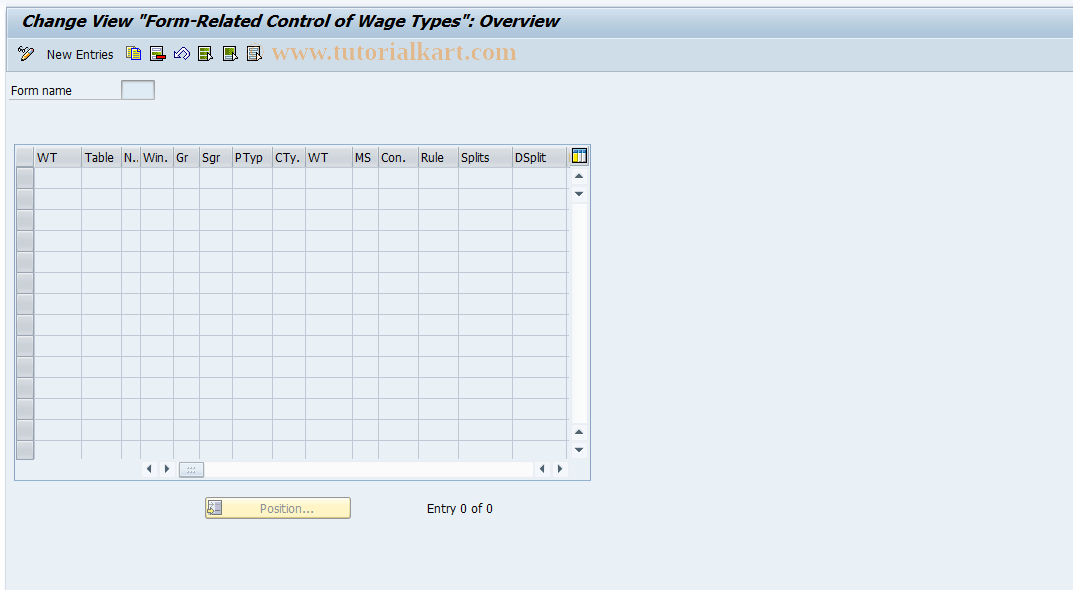Viewport: 1073px width, 590px height.
Task: Click scroll-right arrow beside horizontal thumb
Action: 167,469
